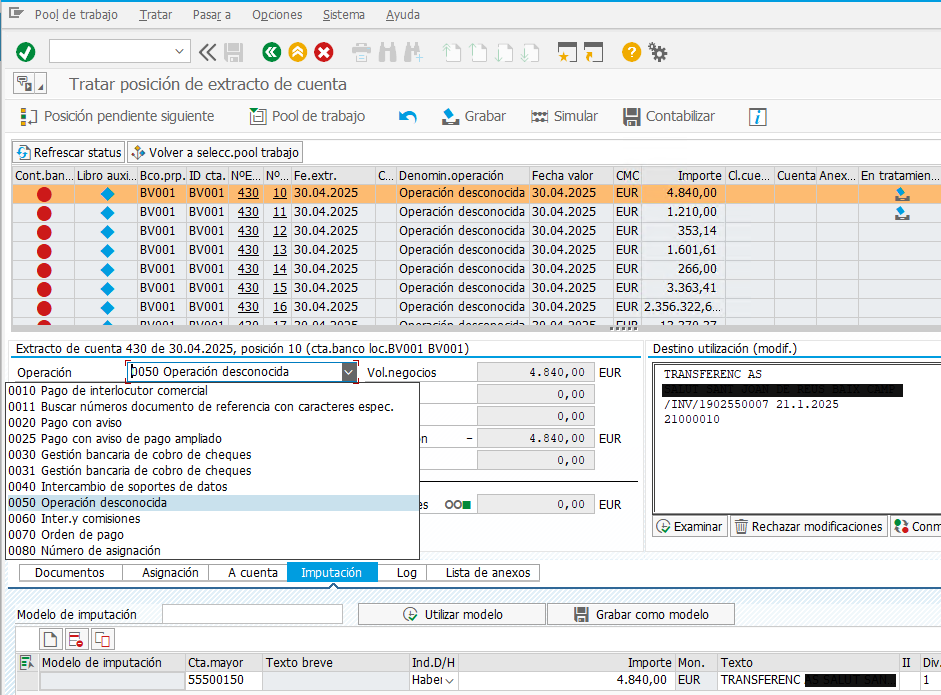Screen dimensions: 941x695
Task: Choose 0070 Orden de pago option
Action: [x=212, y=535]
